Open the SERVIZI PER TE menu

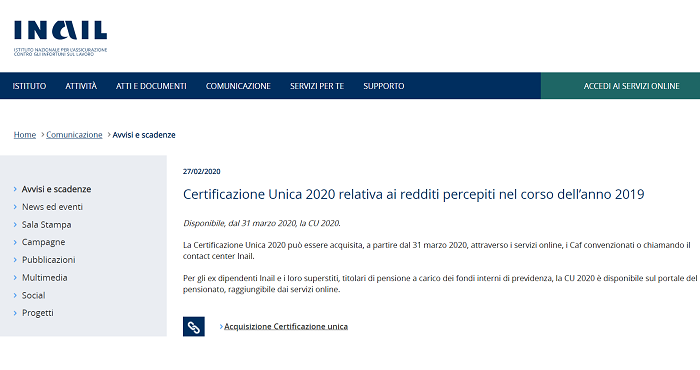317,86
